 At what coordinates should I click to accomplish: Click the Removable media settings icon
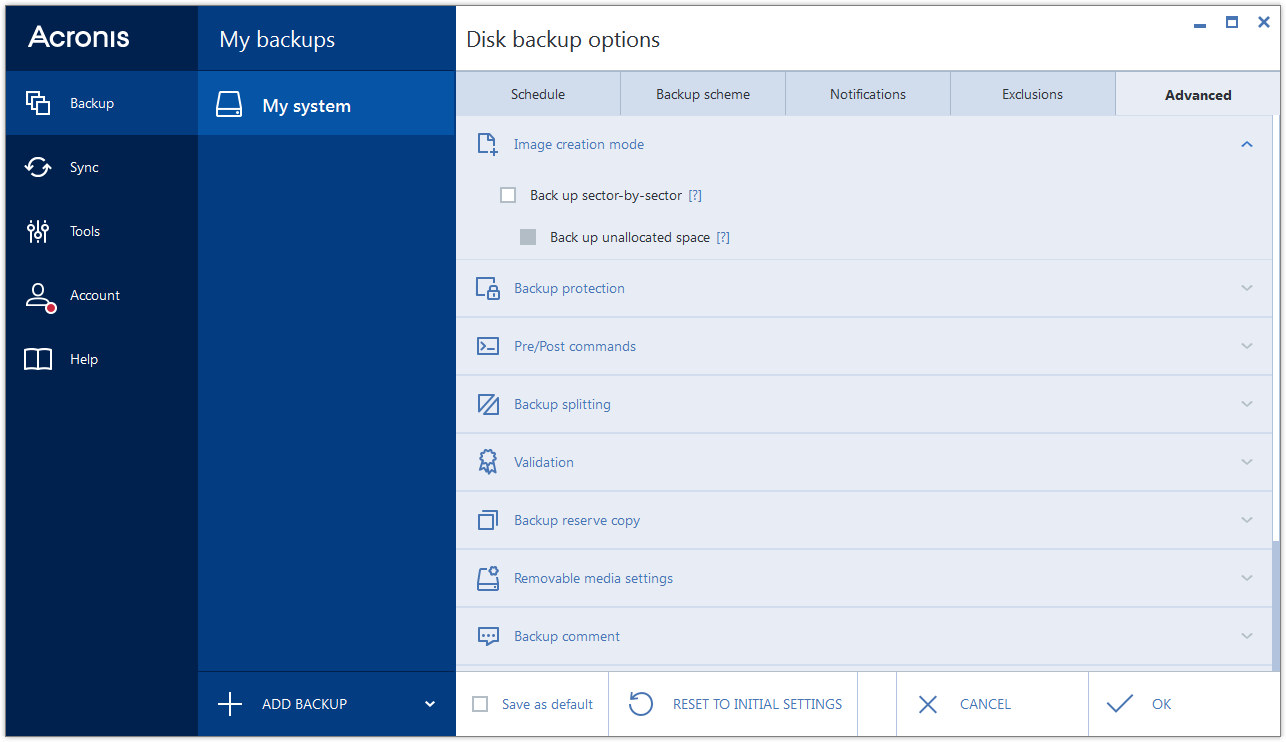tap(488, 578)
